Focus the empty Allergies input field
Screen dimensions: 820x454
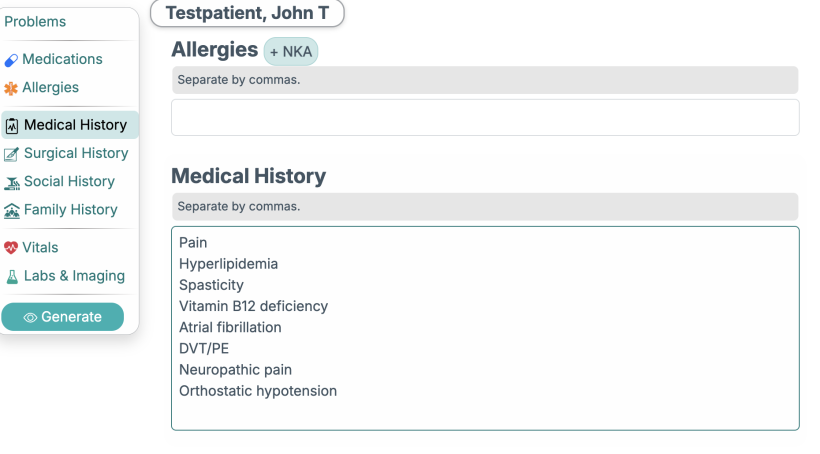tap(485, 117)
